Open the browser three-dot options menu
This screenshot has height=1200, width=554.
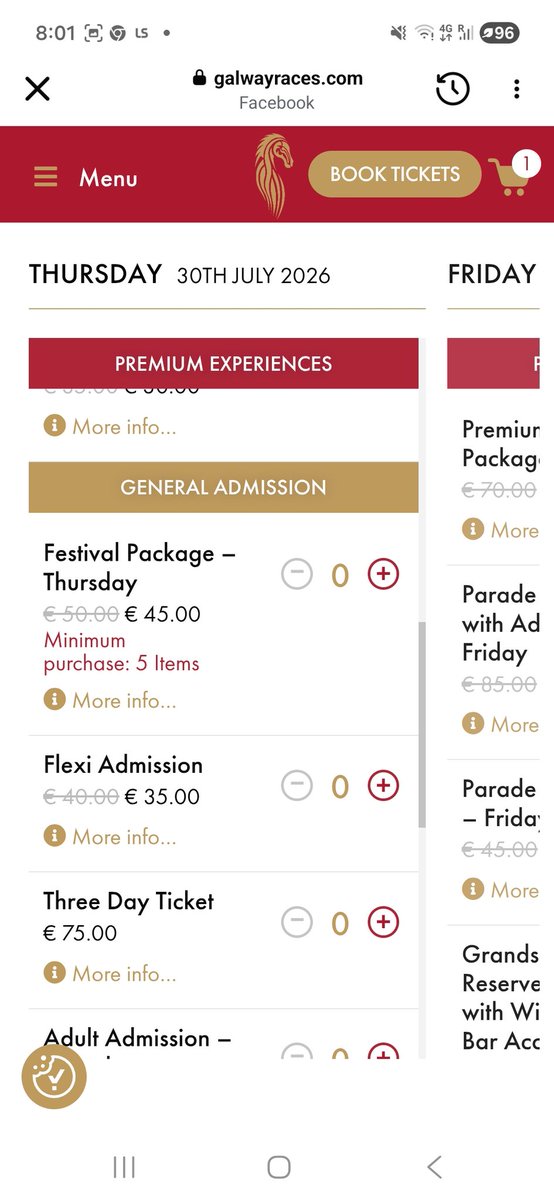tap(516, 89)
